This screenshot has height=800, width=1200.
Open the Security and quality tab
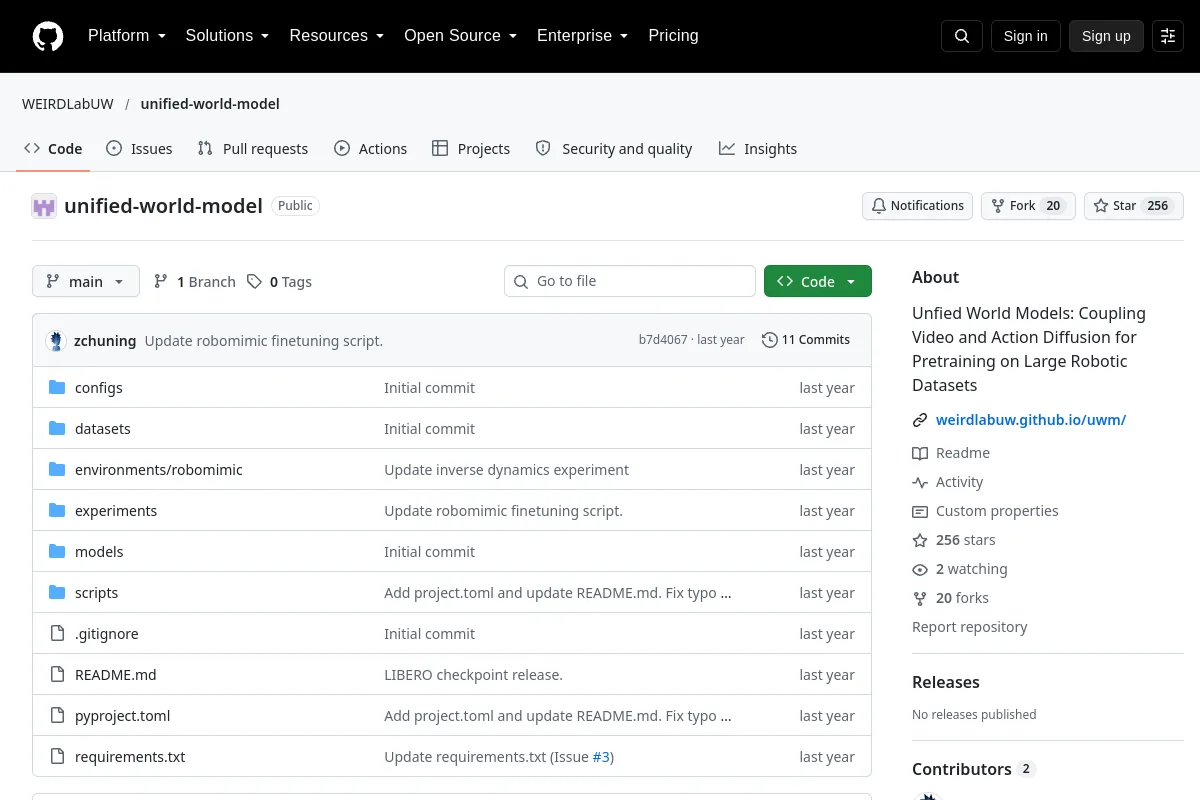point(614,149)
